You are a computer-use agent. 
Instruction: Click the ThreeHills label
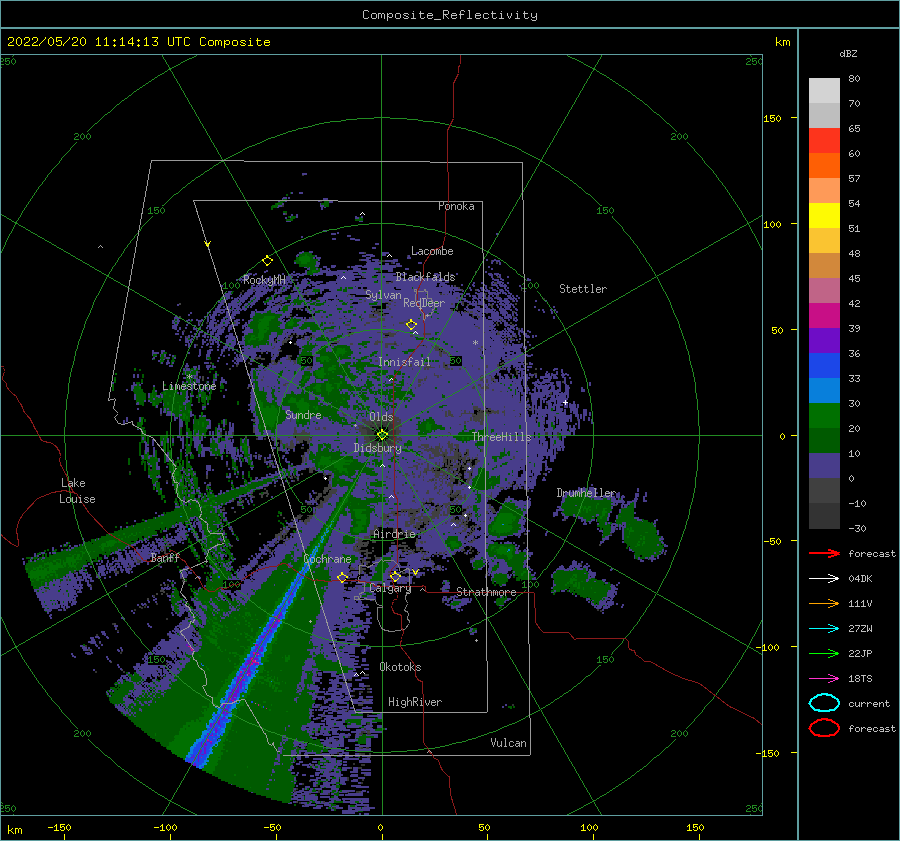tap(502, 437)
